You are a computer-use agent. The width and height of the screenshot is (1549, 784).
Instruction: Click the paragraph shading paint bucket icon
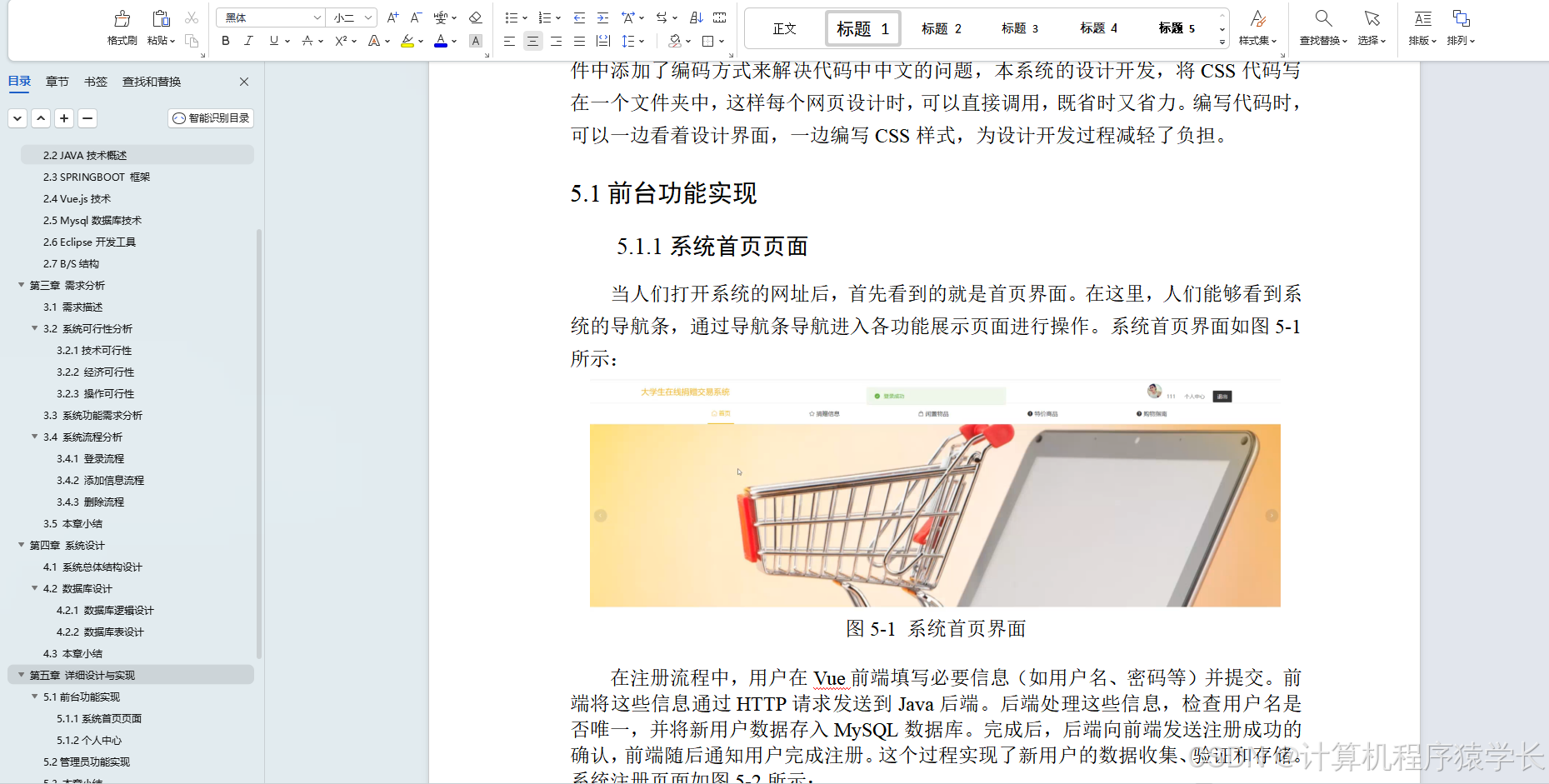(x=675, y=41)
